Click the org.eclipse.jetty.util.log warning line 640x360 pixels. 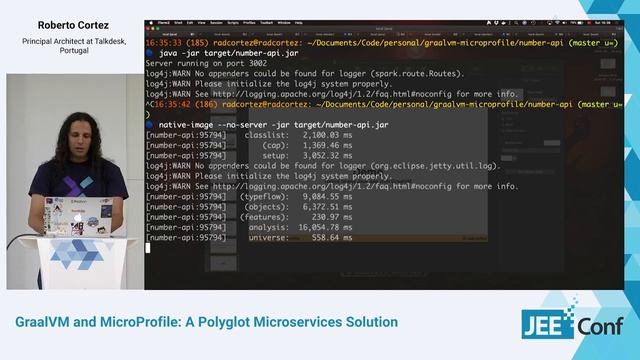[323, 166]
